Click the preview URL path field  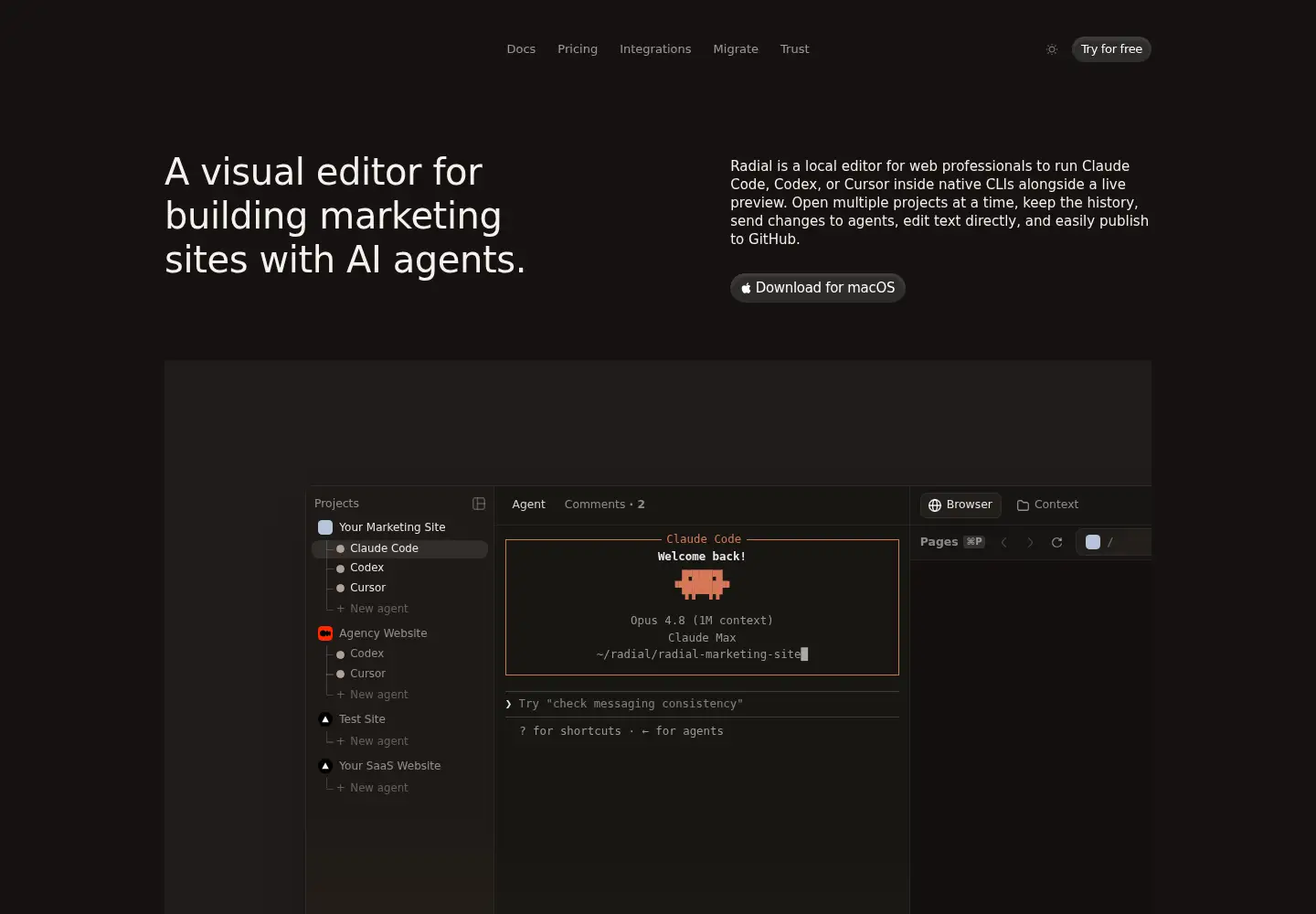[1114, 542]
